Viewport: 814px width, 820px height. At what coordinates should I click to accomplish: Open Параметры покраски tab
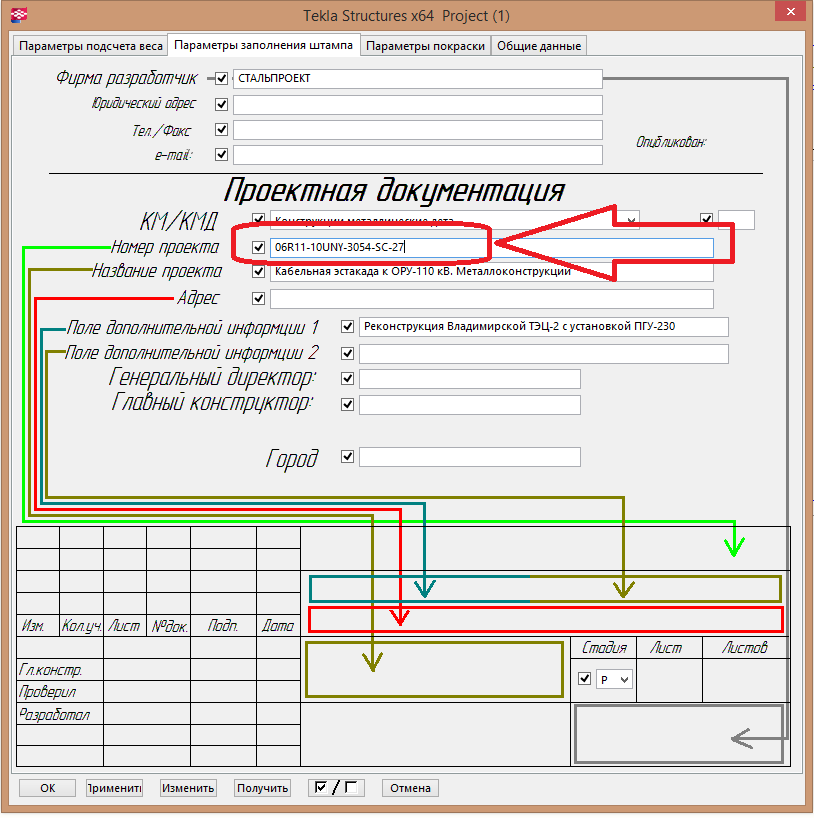coord(425,46)
